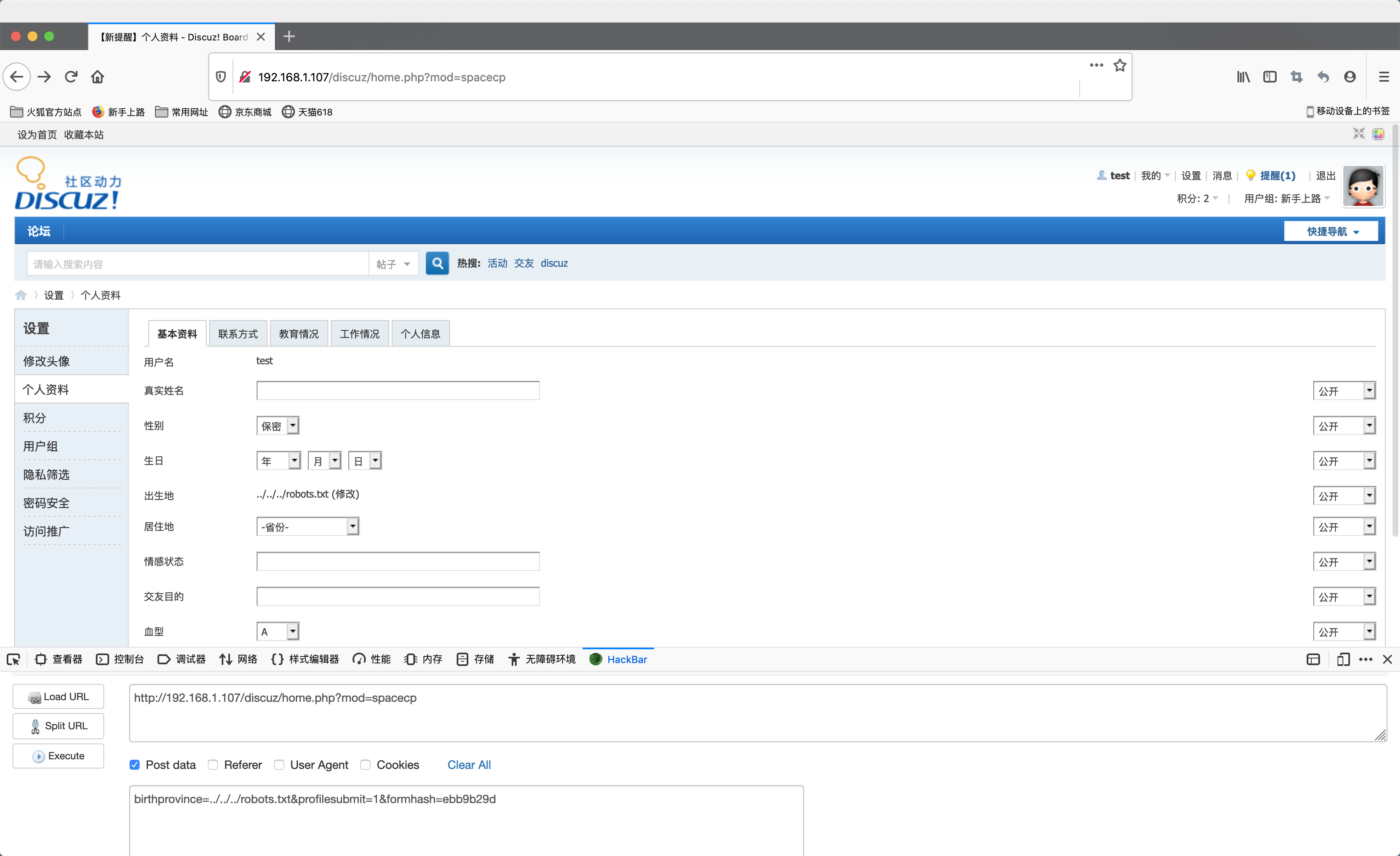Enable the User Agent checkbox
Image resolution: width=1400 pixels, height=856 pixels.
(279, 764)
